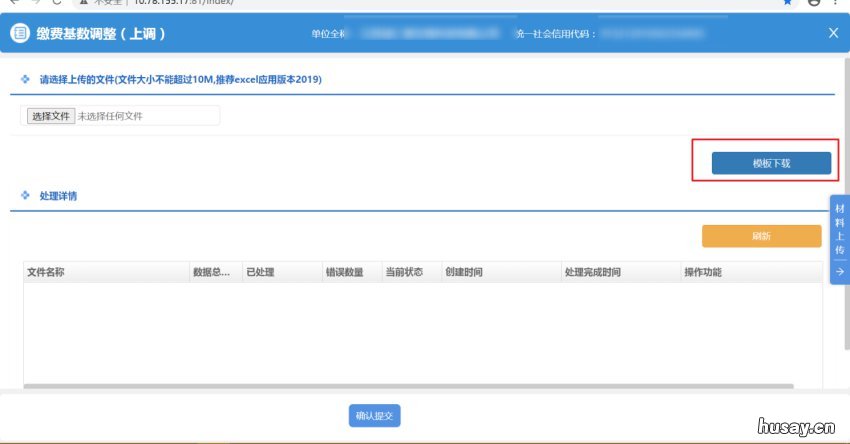The height and width of the screenshot is (444, 850).
Task: Click the diamond icon beside 请选择上传的文件
Action: pos(25,79)
